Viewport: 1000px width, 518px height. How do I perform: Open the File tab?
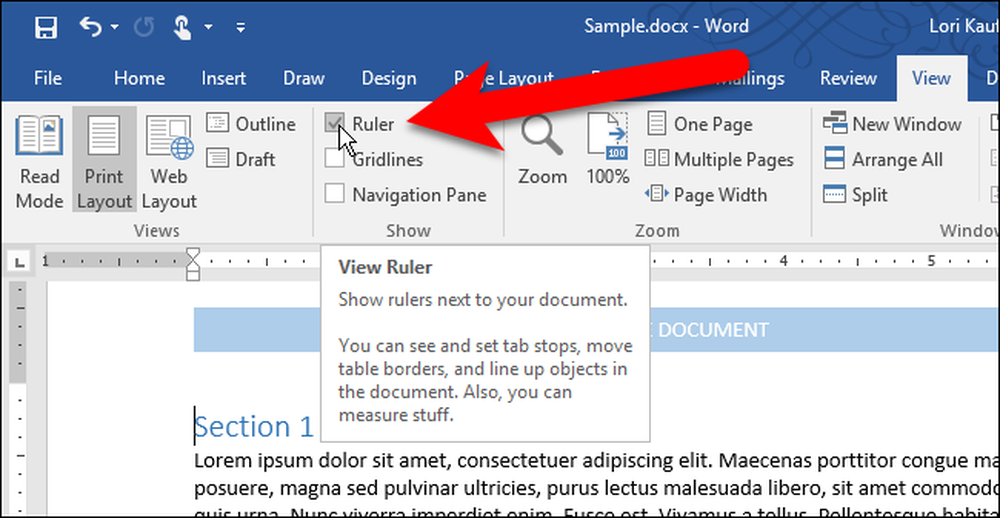point(48,78)
